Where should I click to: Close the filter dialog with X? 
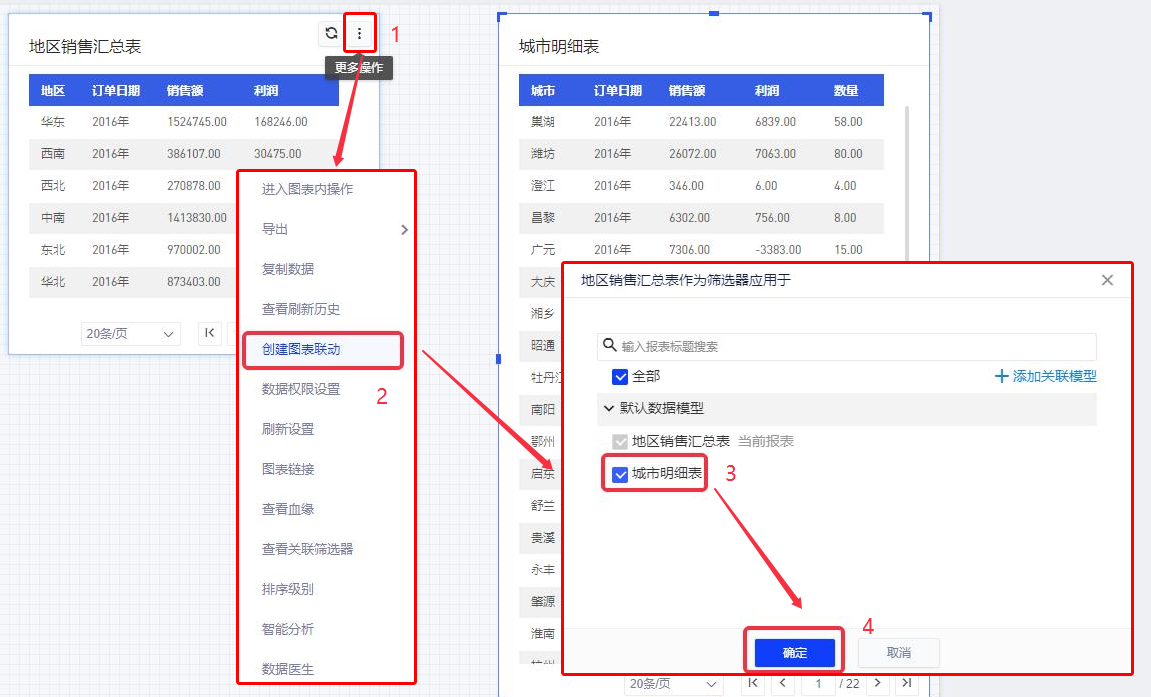click(x=1107, y=280)
